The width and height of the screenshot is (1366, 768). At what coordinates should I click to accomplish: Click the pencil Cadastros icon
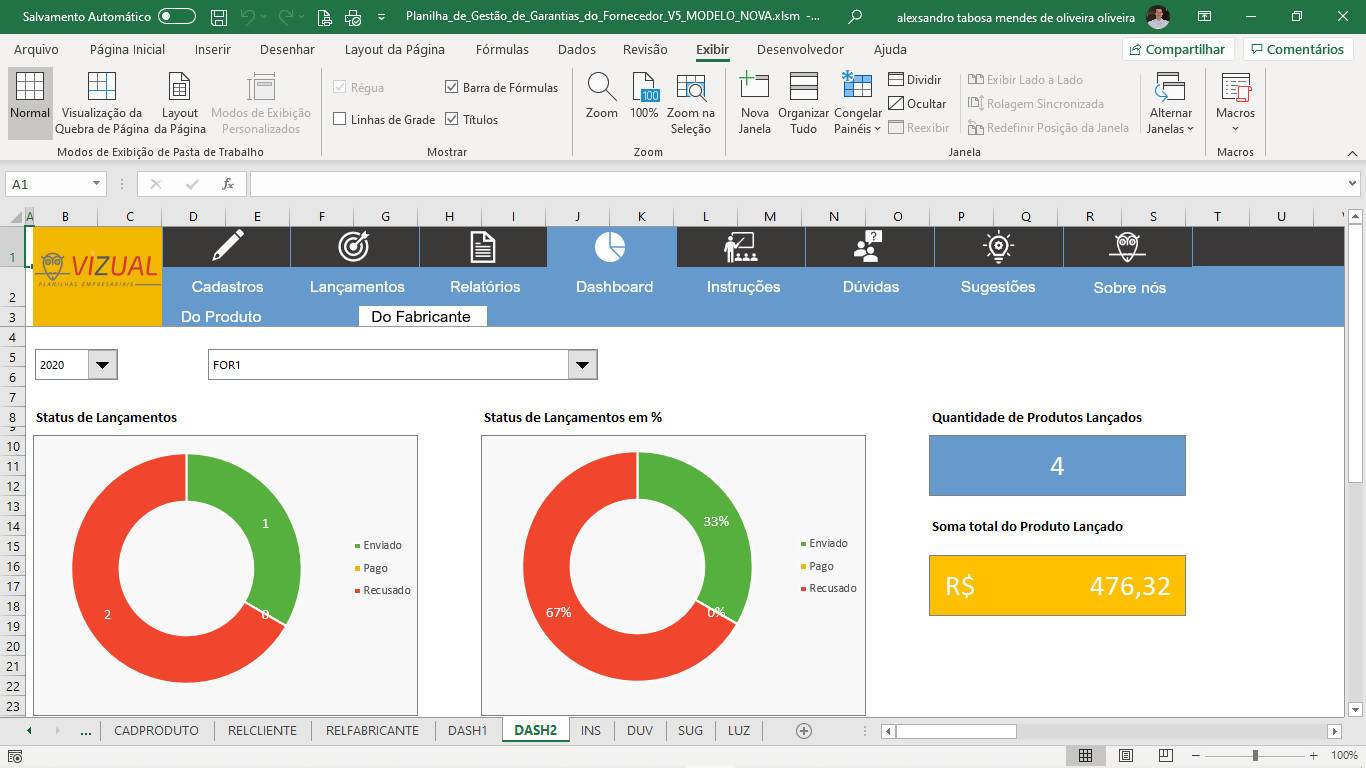(x=227, y=246)
